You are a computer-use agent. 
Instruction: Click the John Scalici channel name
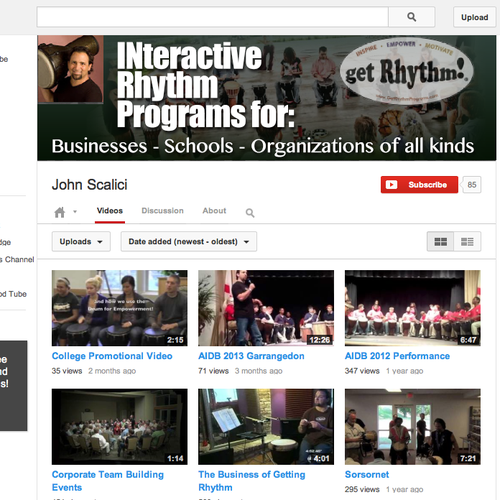pos(89,185)
